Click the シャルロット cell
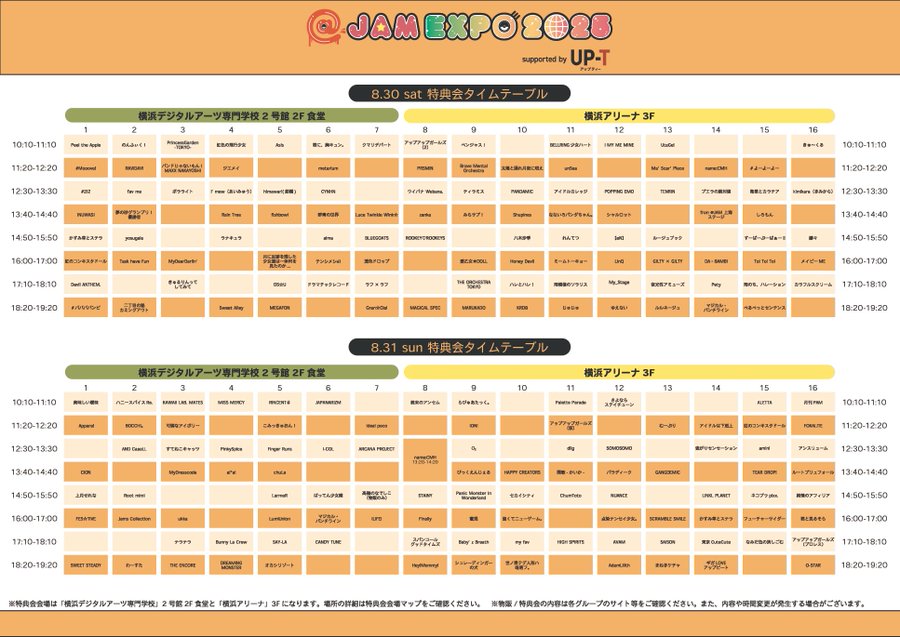900x637 pixels. (619, 215)
